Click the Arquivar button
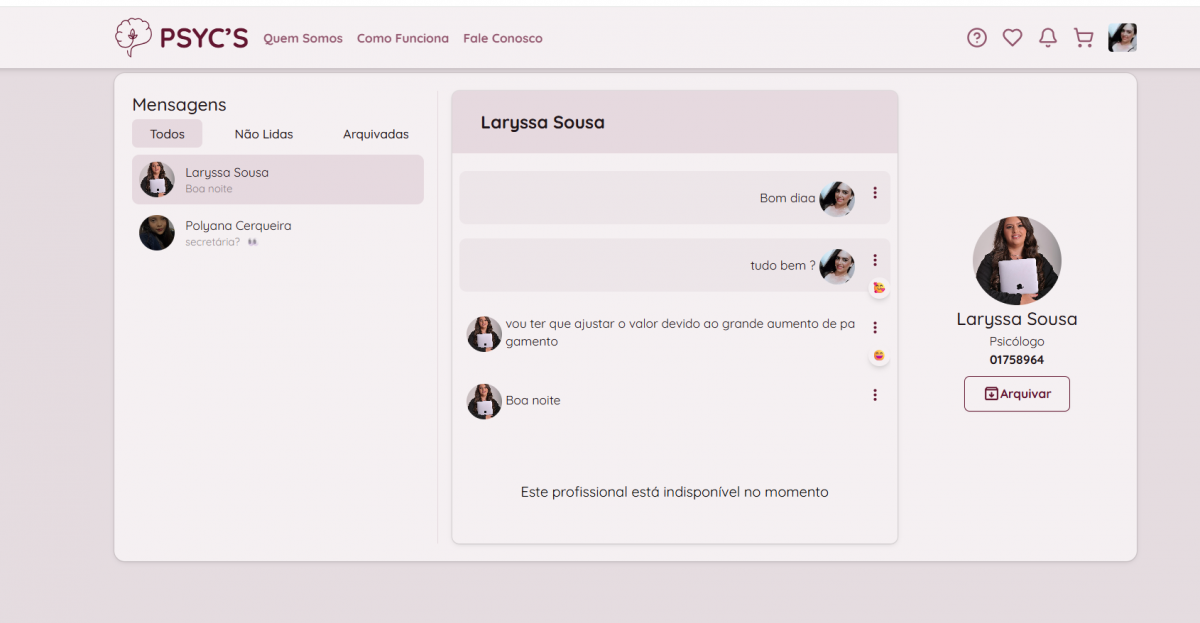The image size is (1200, 623). [1017, 394]
